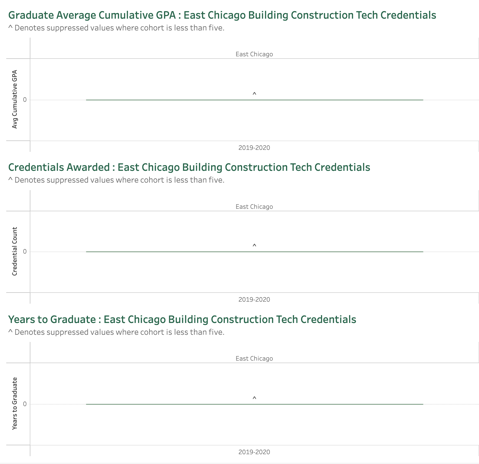Click the suppressed values note under GPA title

[x=116, y=28]
